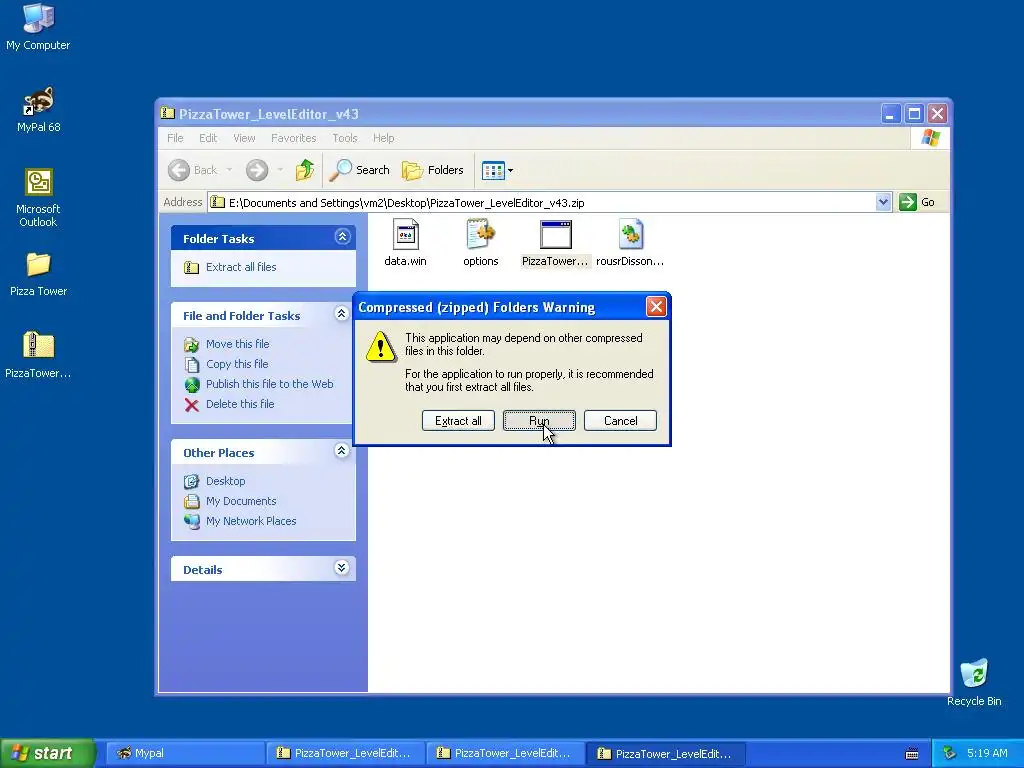Screen dimensions: 1024x768
Task: Collapse the Other Places panel
Action: pyautogui.click(x=342, y=451)
